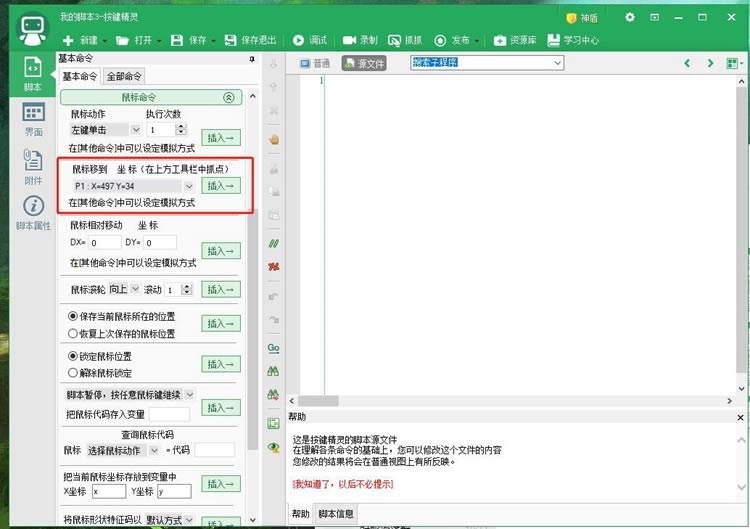The height and width of the screenshot is (529, 750).
Task: Collapse the 鼠标命令 section header
Action: [x=228, y=98]
